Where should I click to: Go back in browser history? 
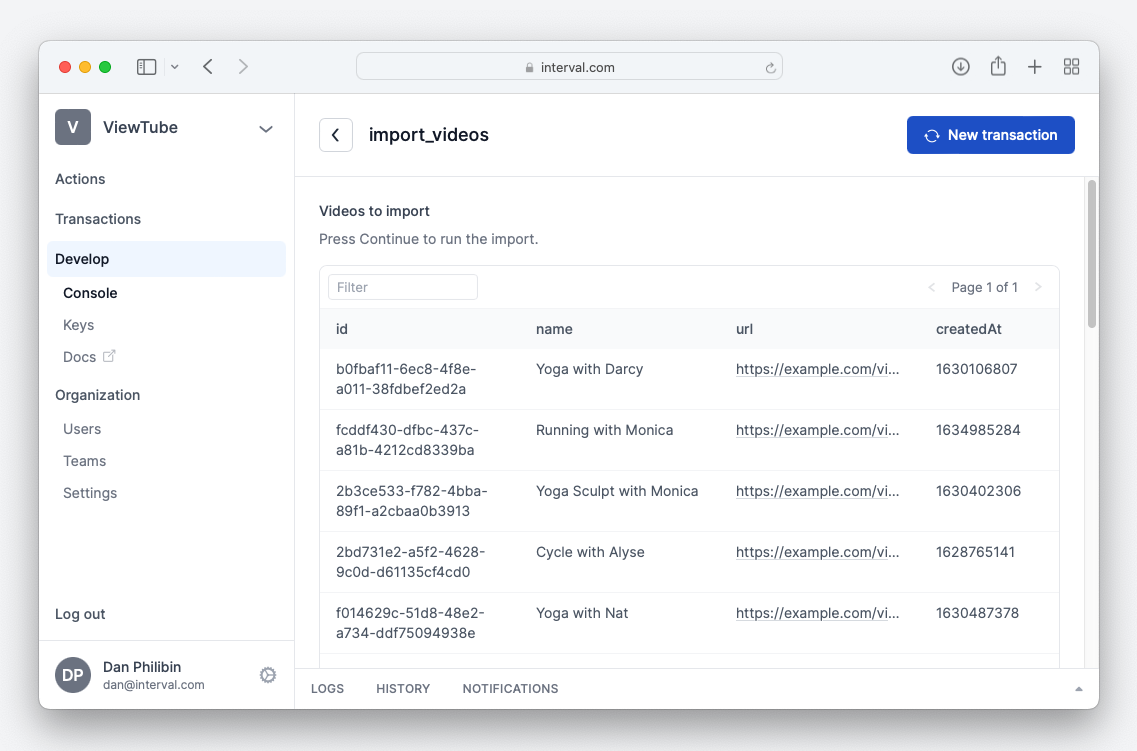click(x=208, y=67)
